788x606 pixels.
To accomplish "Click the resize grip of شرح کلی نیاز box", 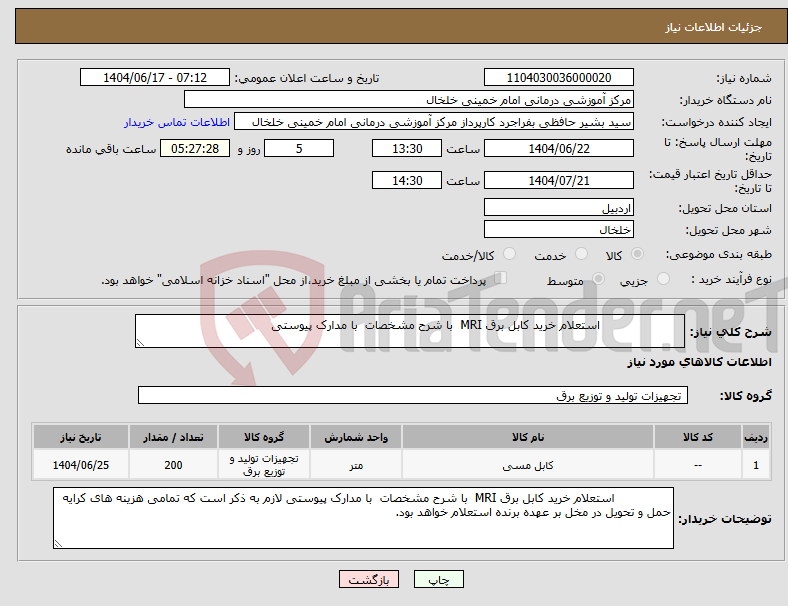I will [140, 343].
